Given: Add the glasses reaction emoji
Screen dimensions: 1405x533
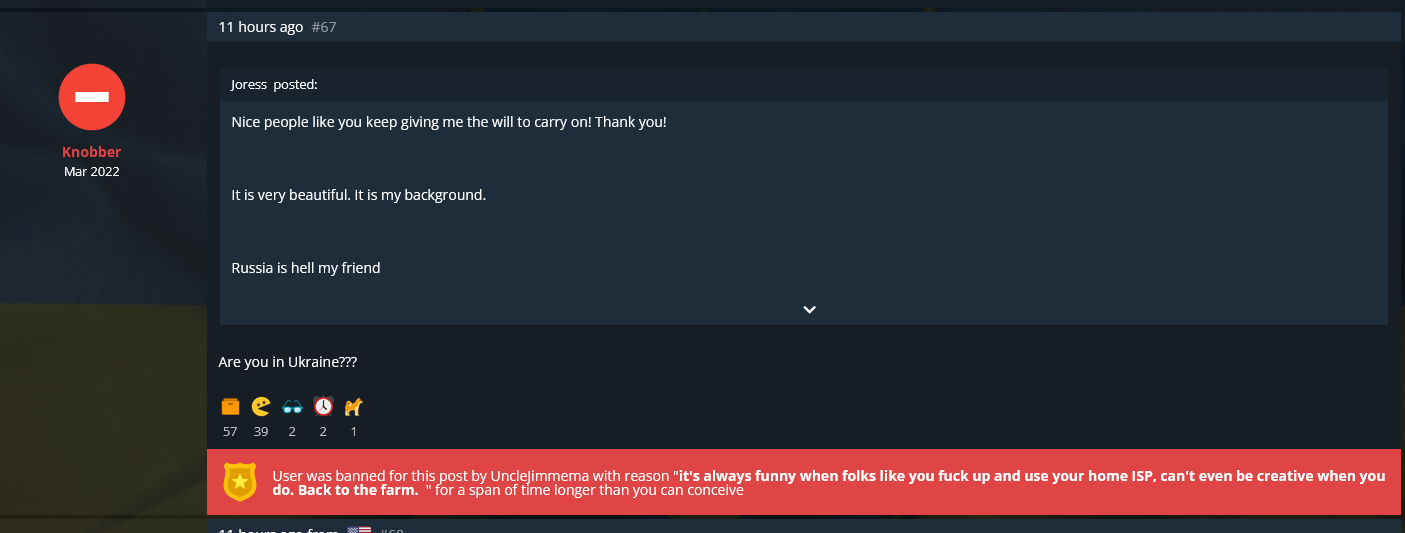Looking at the screenshot, I should 292,406.
